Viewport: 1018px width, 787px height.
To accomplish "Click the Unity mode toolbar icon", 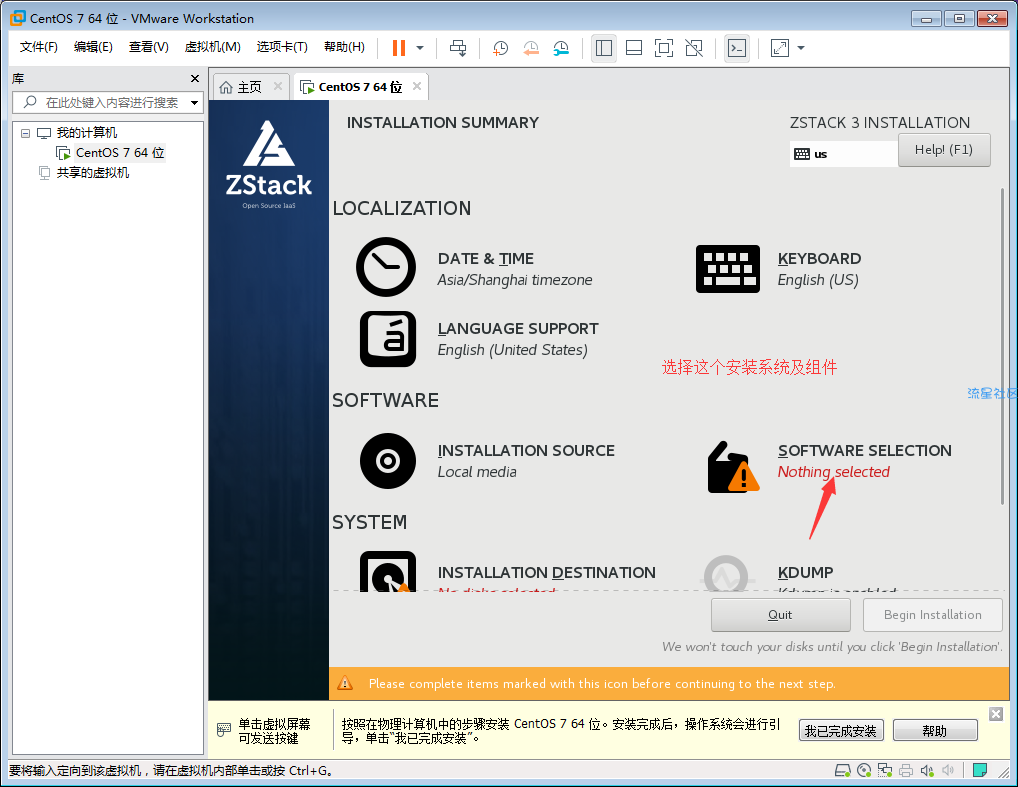I will click(694, 47).
